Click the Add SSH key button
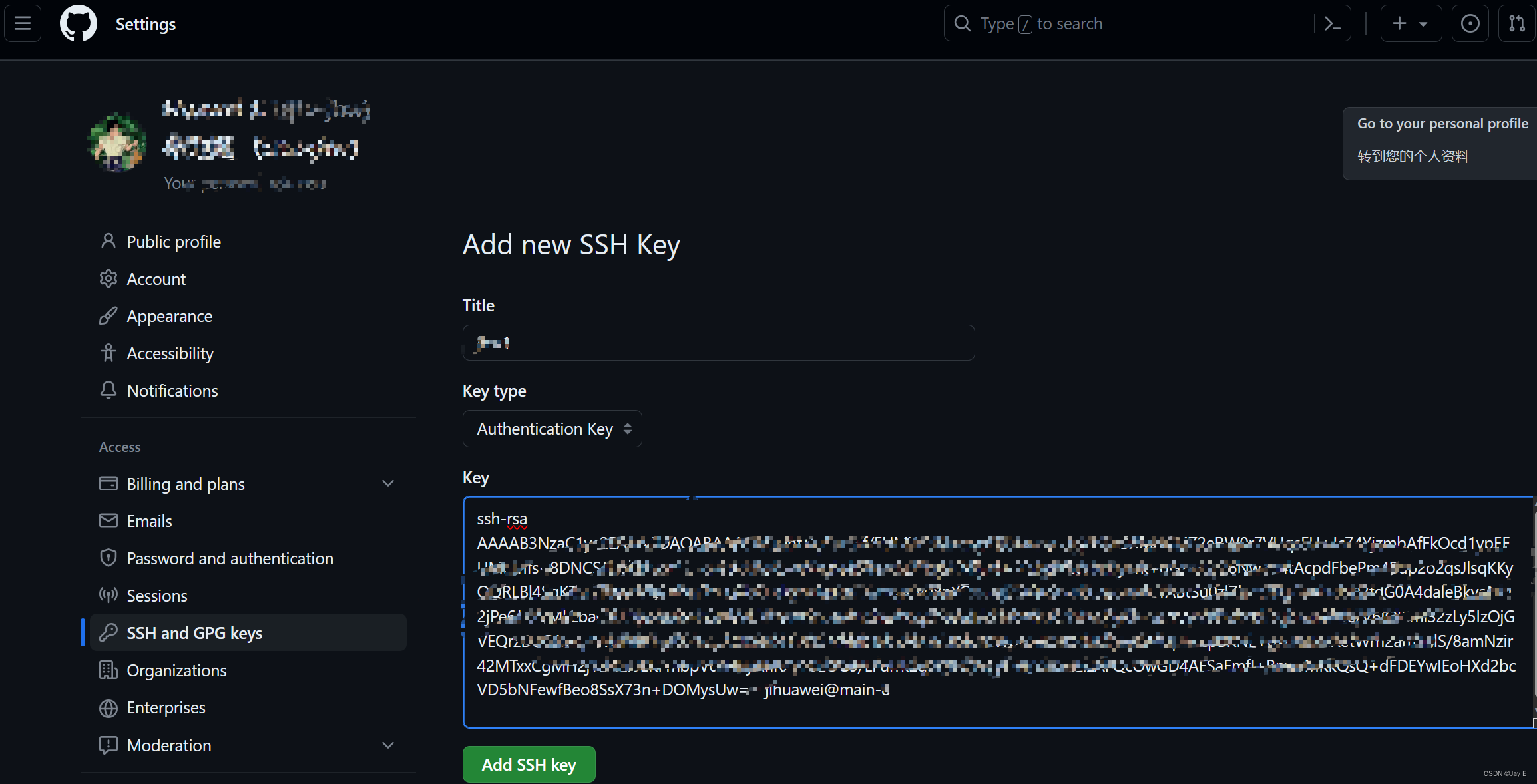Screen dimensions: 1537x784 point(529,764)
